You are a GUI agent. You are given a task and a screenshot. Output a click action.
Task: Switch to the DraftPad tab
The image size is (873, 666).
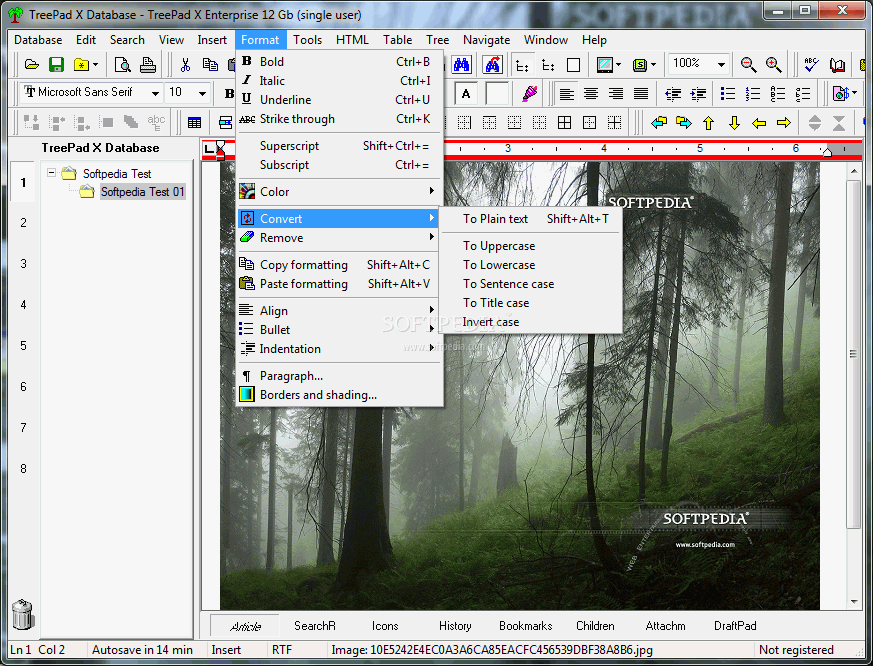coord(735,626)
